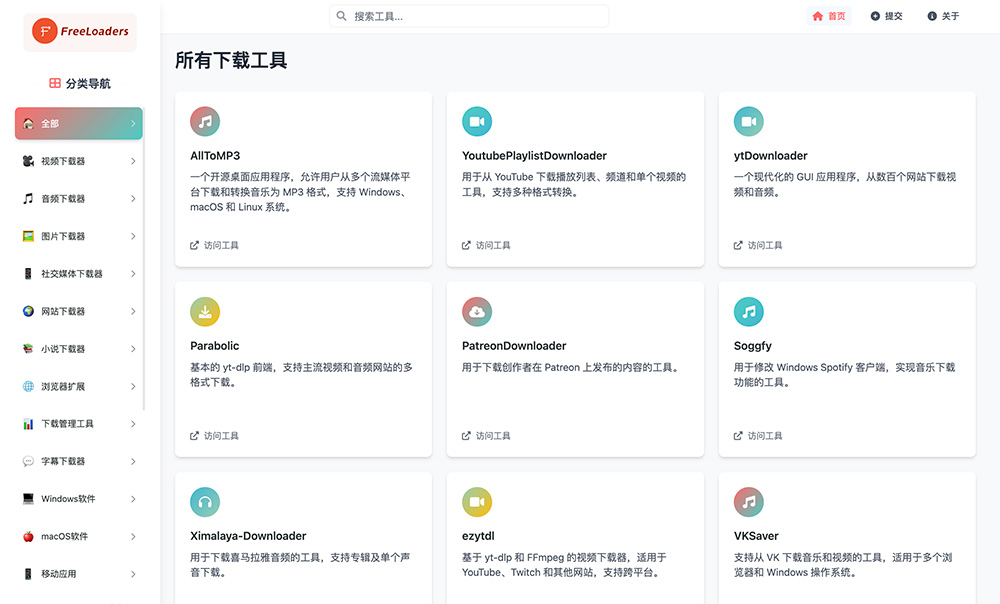Expand the 小说下载器 category chevron
The image size is (1000, 604).
click(x=133, y=349)
